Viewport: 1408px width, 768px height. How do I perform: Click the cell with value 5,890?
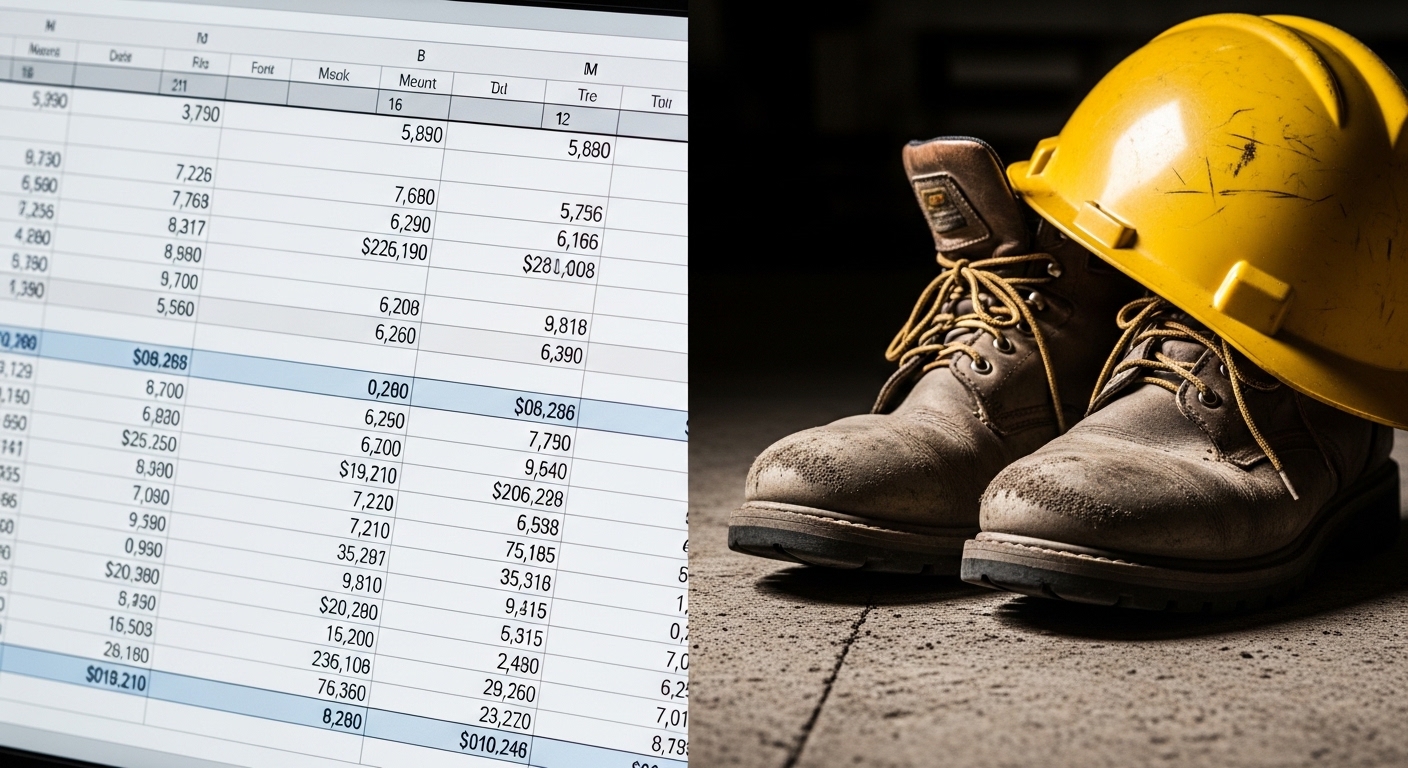pos(422,133)
